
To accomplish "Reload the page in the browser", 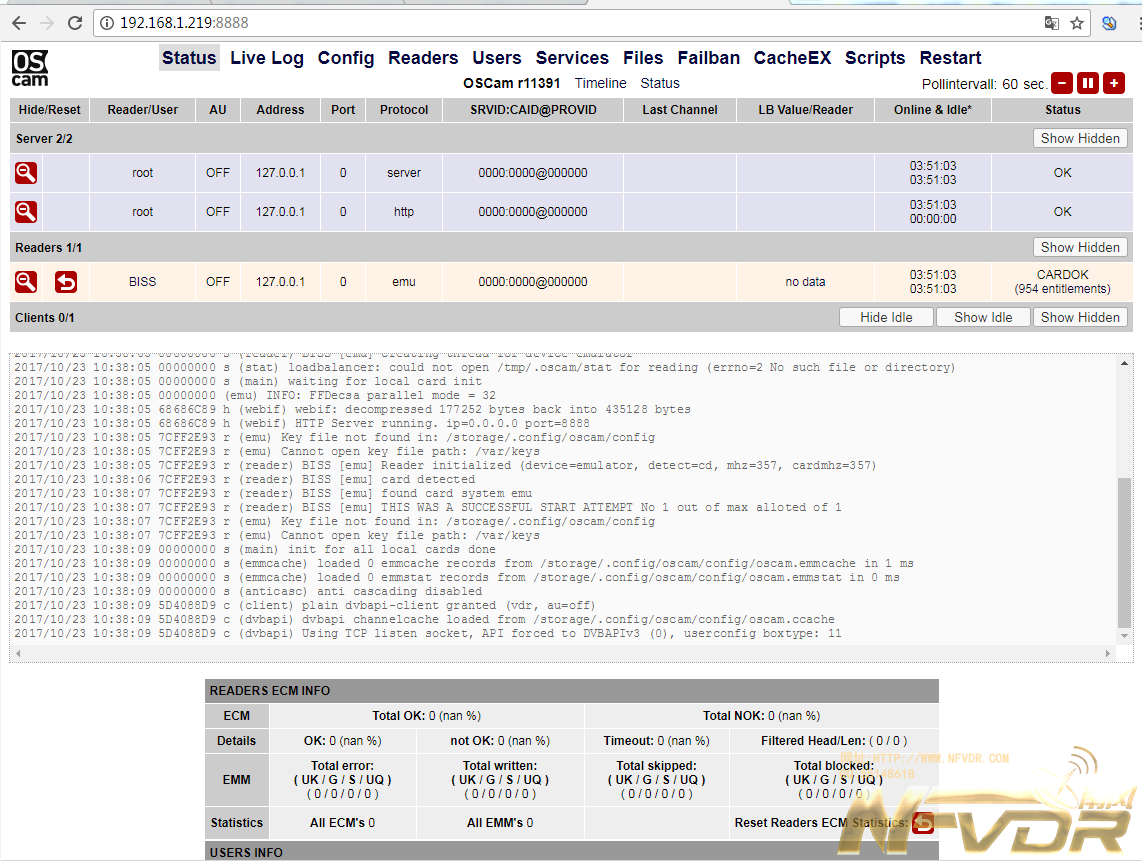I will (x=75, y=23).
